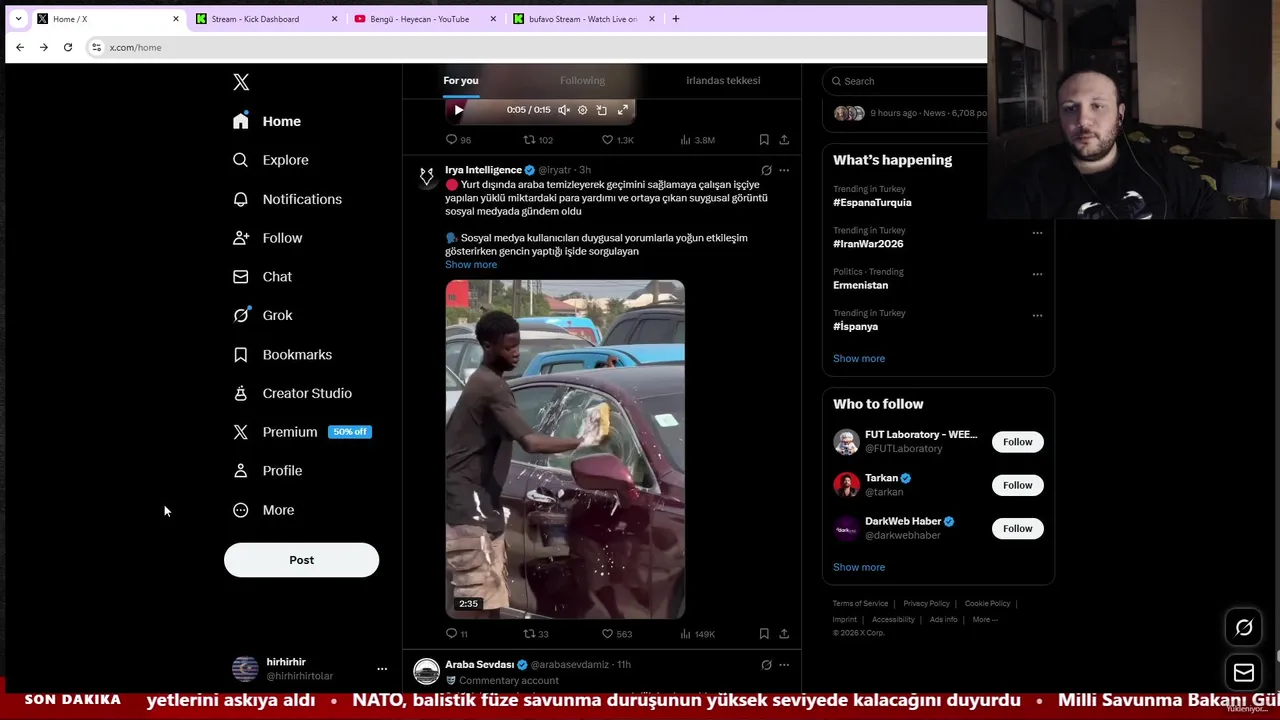This screenshot has height=720, width=1280.
Task: Switch to the irlandas tekkesi tab
Action: pyautogui.click(x=723, y=80)
